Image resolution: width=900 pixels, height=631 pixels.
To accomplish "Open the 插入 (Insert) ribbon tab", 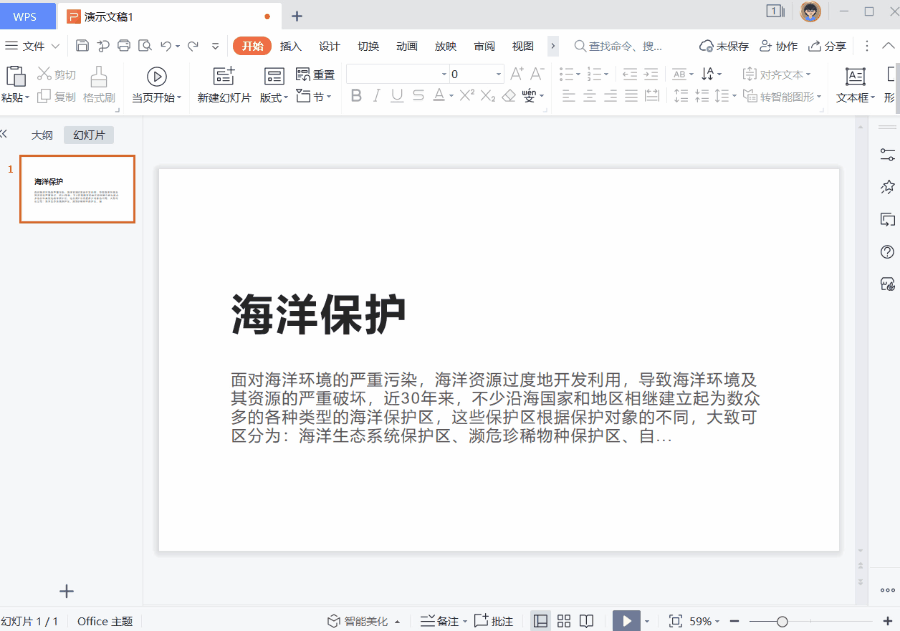I will 291,46.
